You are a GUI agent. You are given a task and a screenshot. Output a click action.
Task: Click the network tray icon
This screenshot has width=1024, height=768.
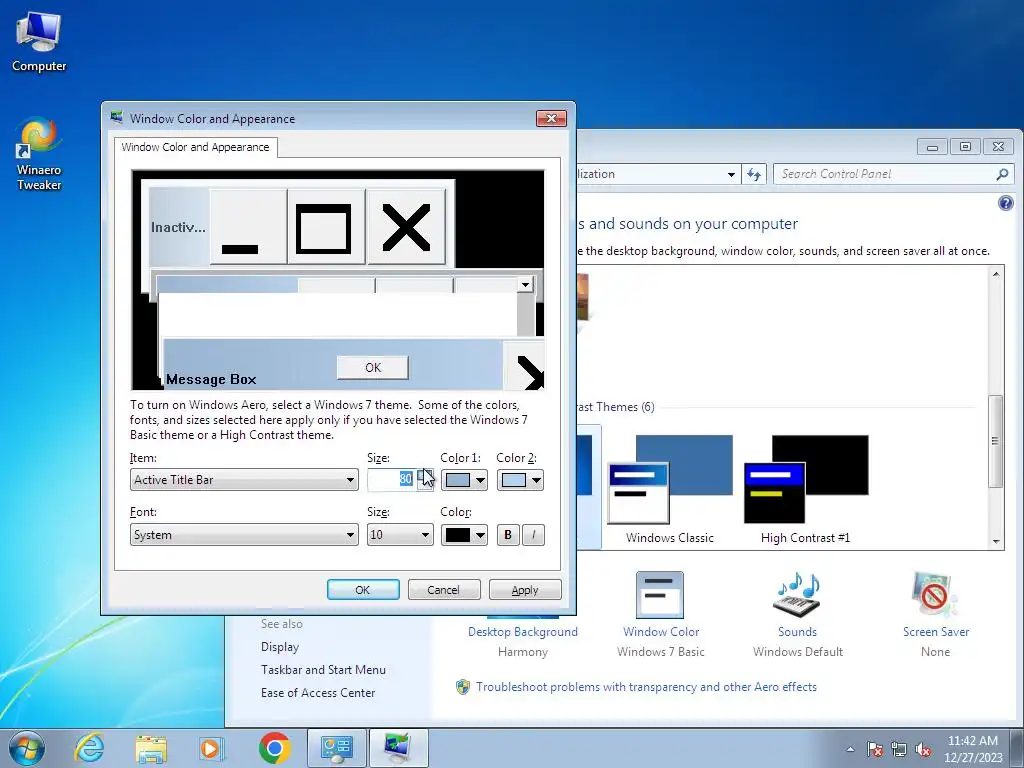point(899,750)
